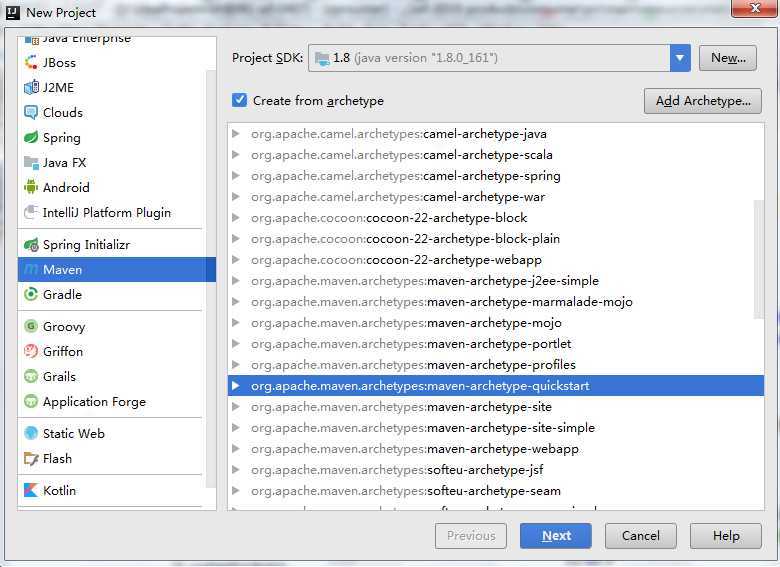This screenshot has height=567, width=780.
Task: Click the IntelliJ logo in the title bar
Action: click(x=13, y=12)
